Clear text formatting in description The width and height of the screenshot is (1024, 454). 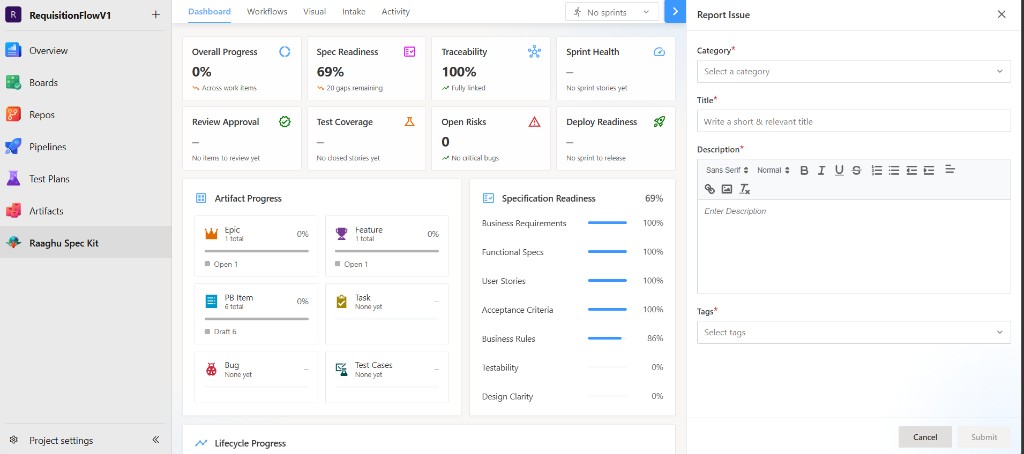(x=744, y=189)
